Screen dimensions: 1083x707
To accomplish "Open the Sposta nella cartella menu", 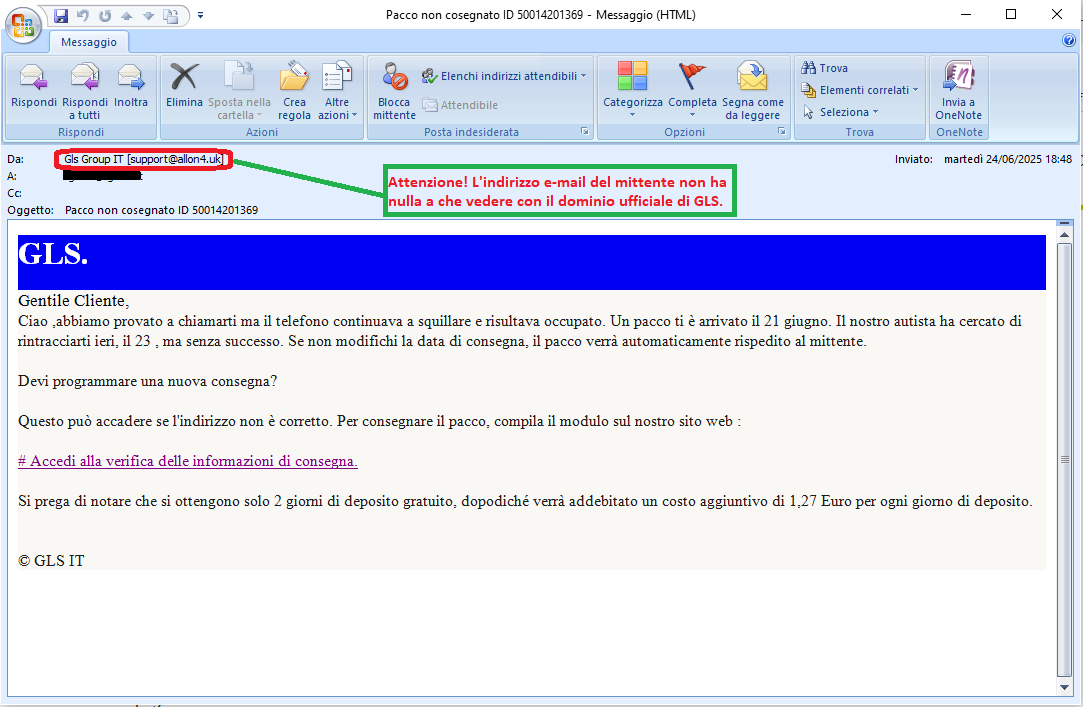I will [x=240, y=90].
